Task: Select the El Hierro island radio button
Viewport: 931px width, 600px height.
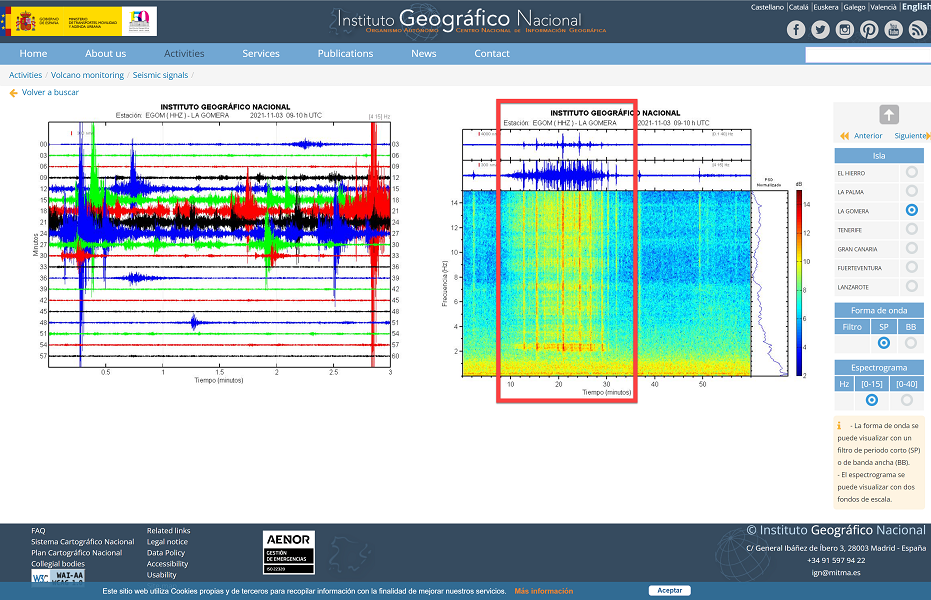Action: pyautogui.click(x=911, y=173)
